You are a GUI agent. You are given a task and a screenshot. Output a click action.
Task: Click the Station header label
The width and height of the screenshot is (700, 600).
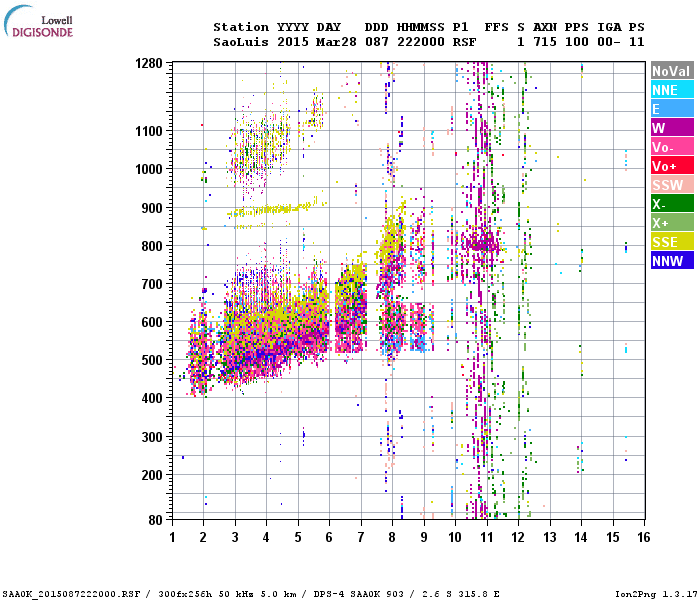241,27
